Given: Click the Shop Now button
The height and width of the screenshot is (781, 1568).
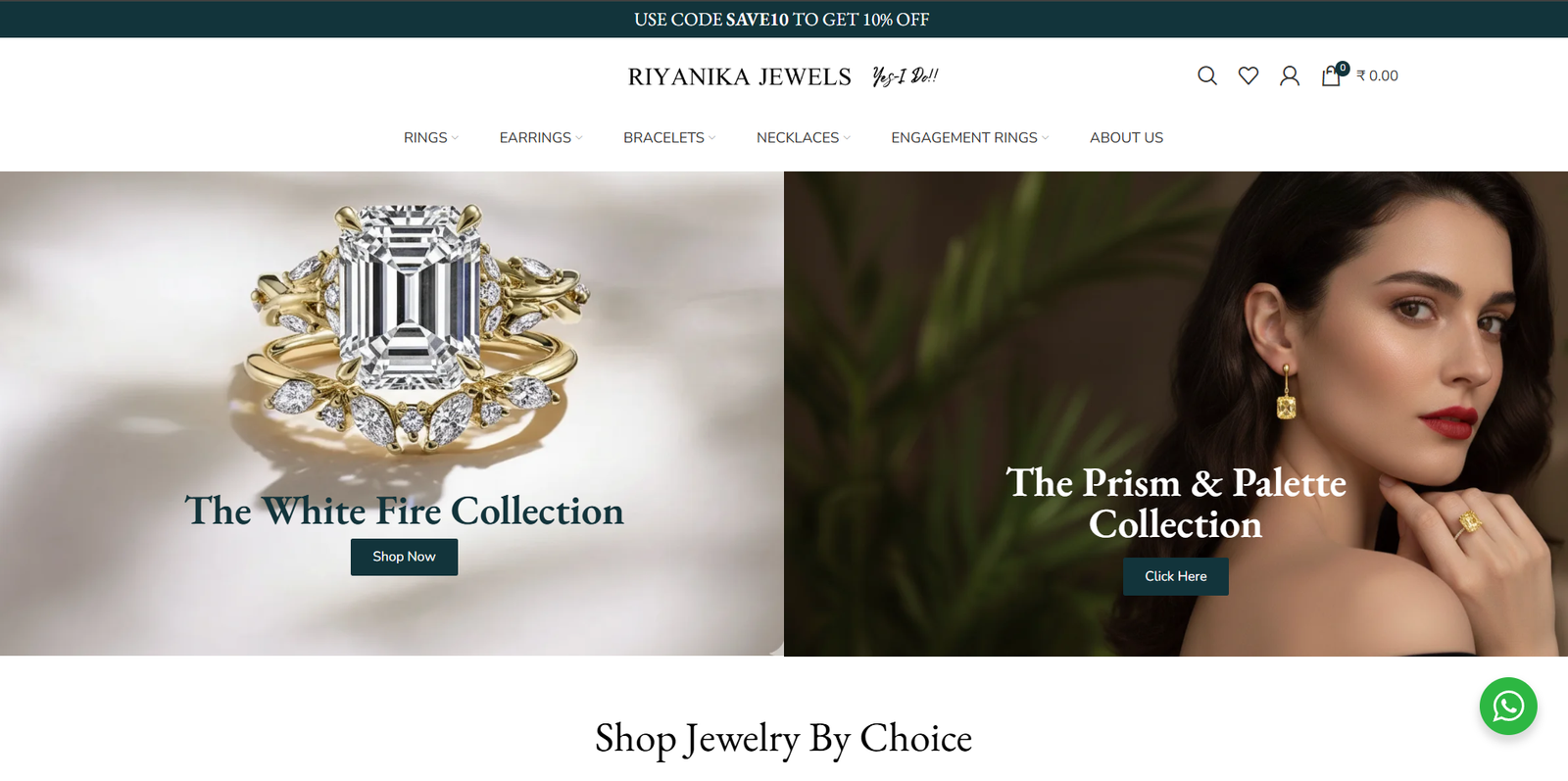Looking at the screenshot, I should click(404, 557).
